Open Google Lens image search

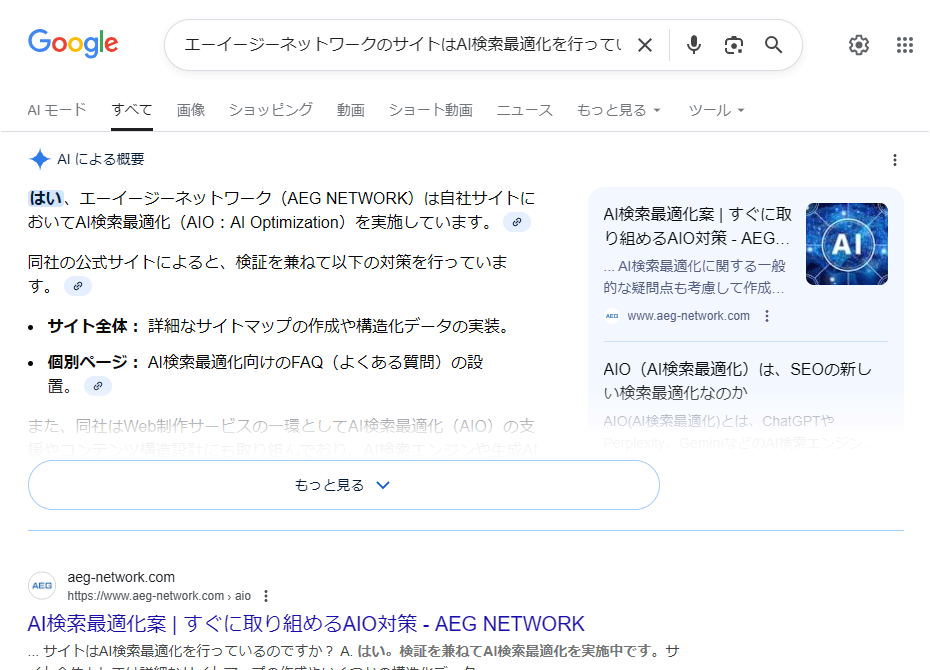point(733,44)
